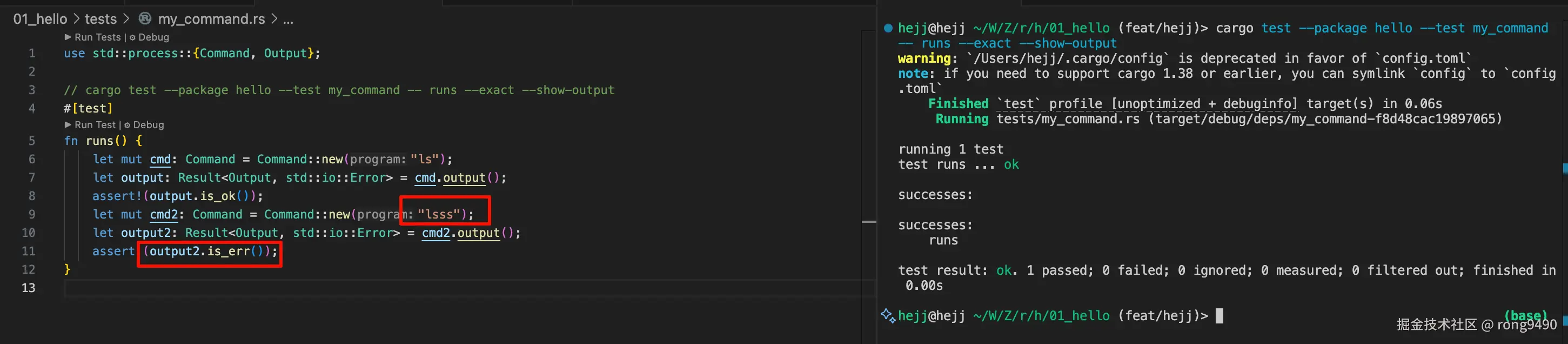Click the Run Test play icon above runs()

pos(68,125)
